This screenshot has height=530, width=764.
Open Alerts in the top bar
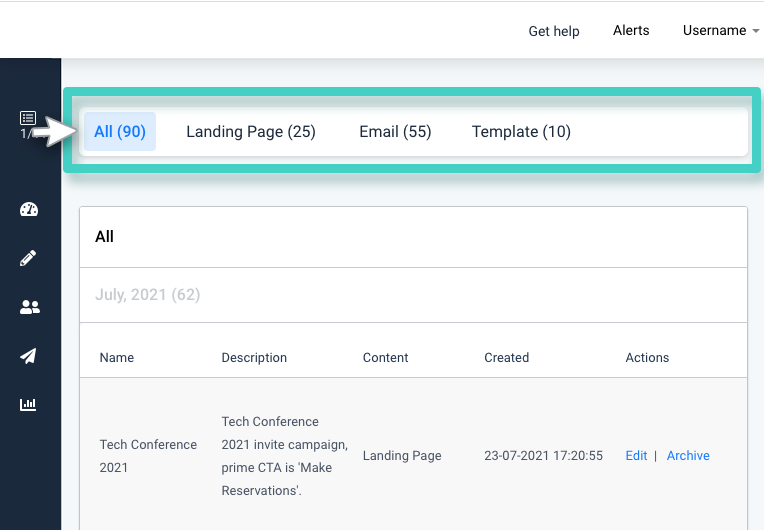(631, 30)
